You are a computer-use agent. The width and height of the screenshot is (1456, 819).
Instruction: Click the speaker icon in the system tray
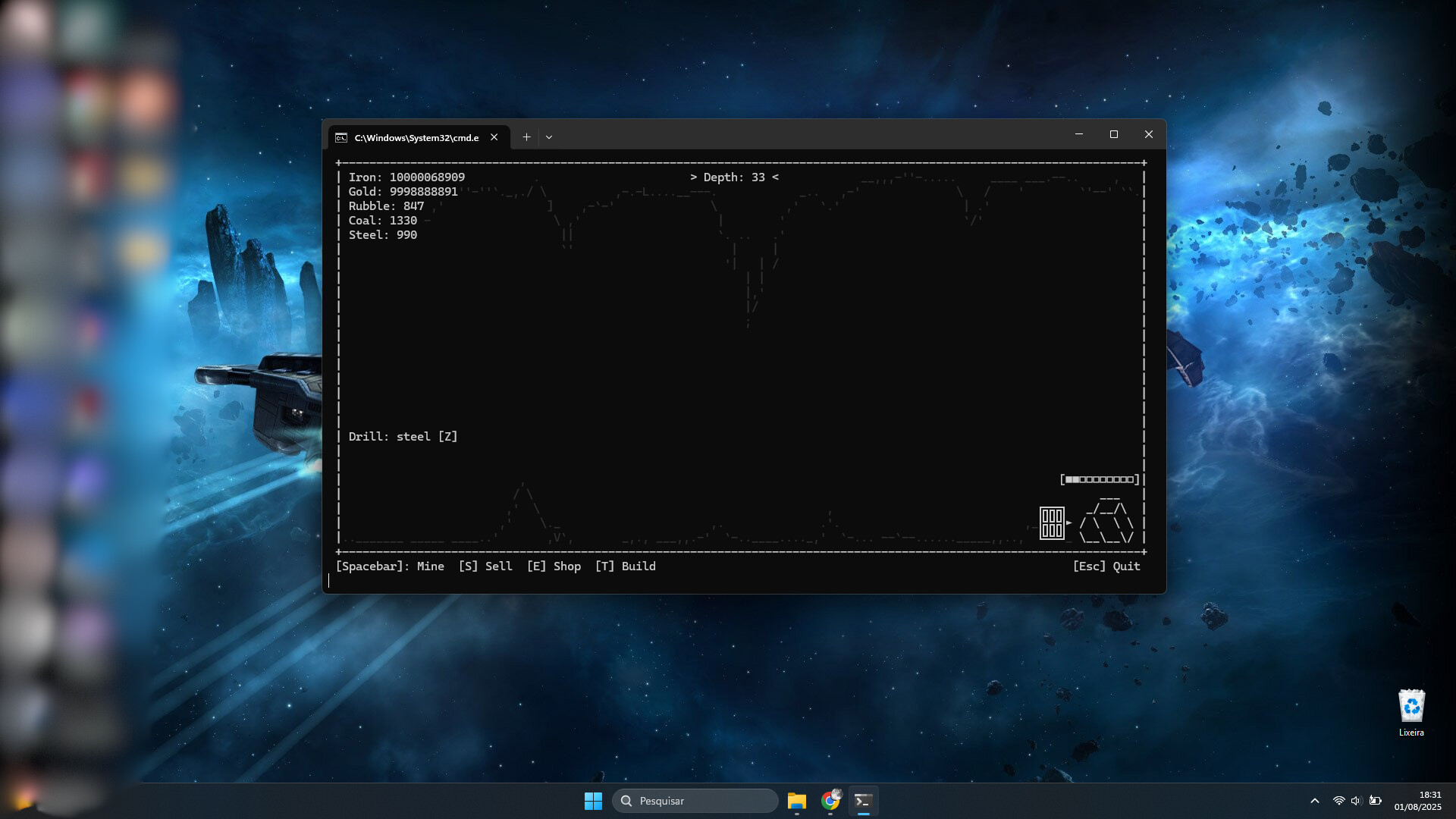[x=1355, y=800]
